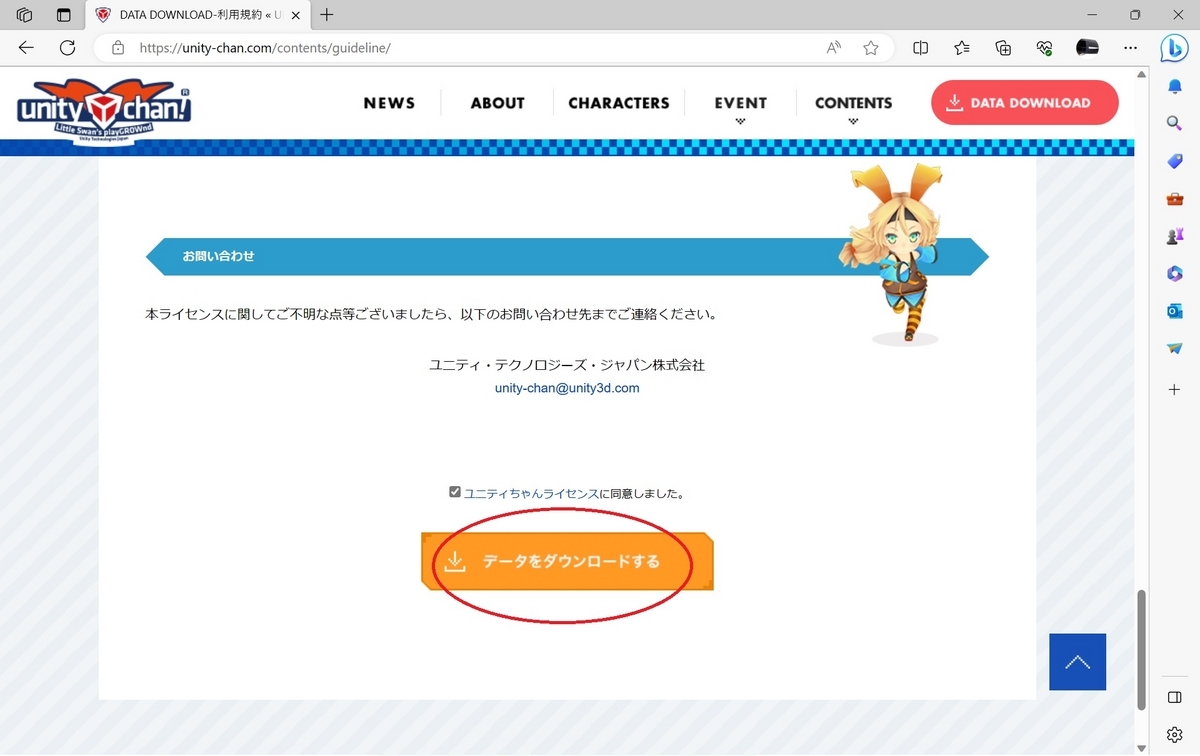
Task: Add a sidebar app with the plus icon
Action: (1175, 389)
